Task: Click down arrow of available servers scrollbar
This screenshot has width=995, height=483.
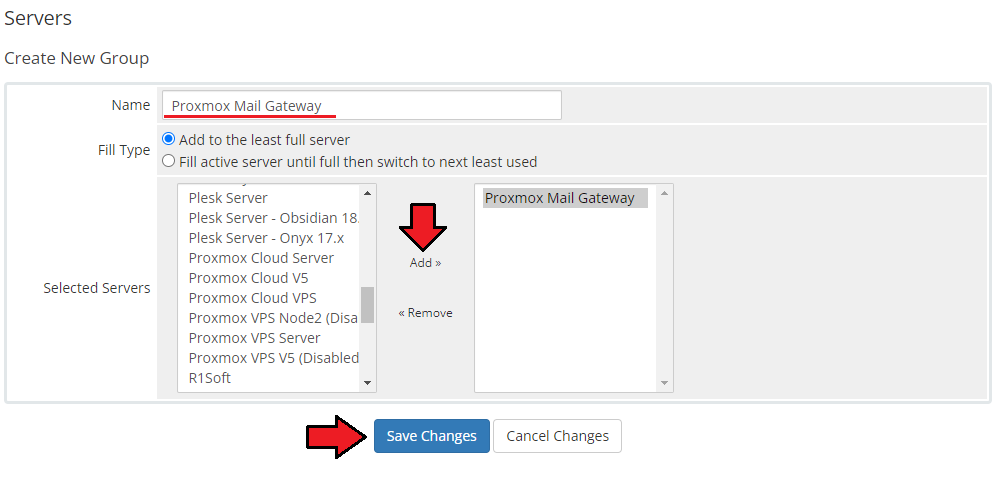Action: pyautogui.click(x=367, y=383)
